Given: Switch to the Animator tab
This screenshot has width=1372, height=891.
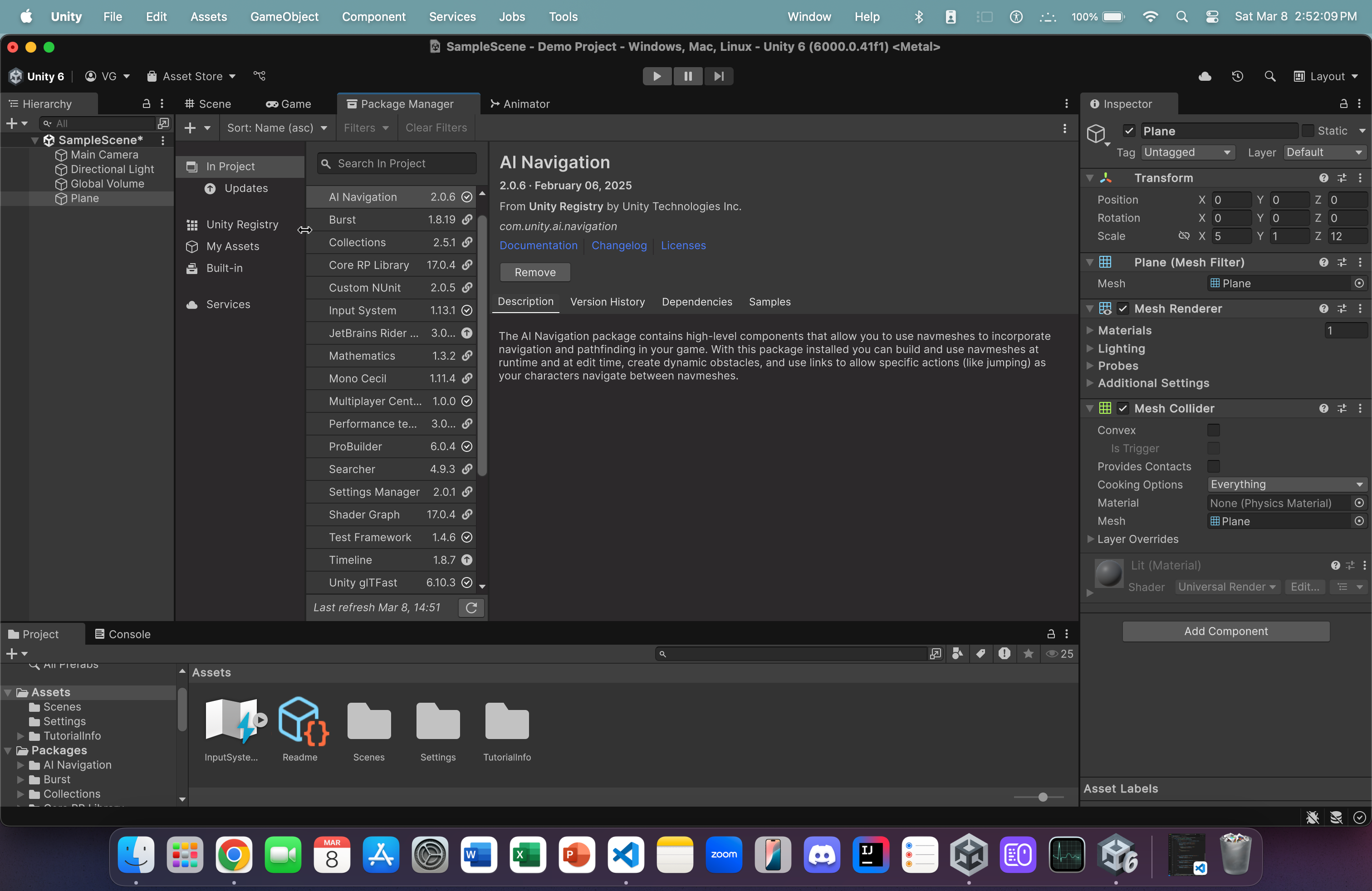Looking at the screenshot, I should click(x=519, y=104).
